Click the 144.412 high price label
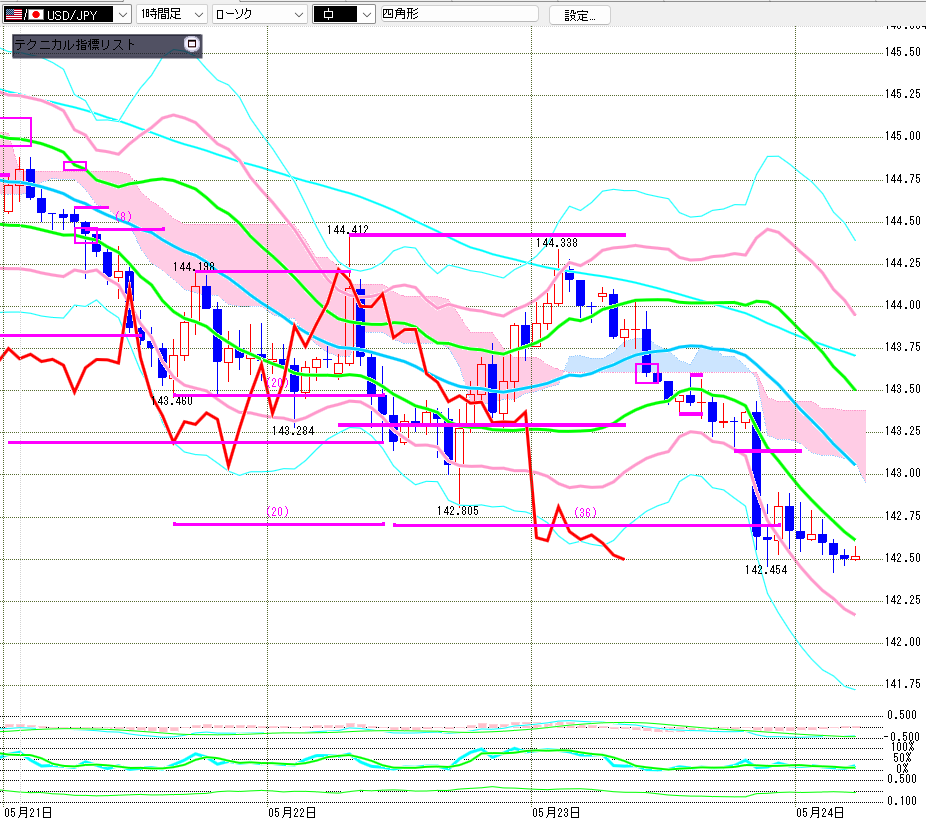926x822 pixels. (348, 229)
